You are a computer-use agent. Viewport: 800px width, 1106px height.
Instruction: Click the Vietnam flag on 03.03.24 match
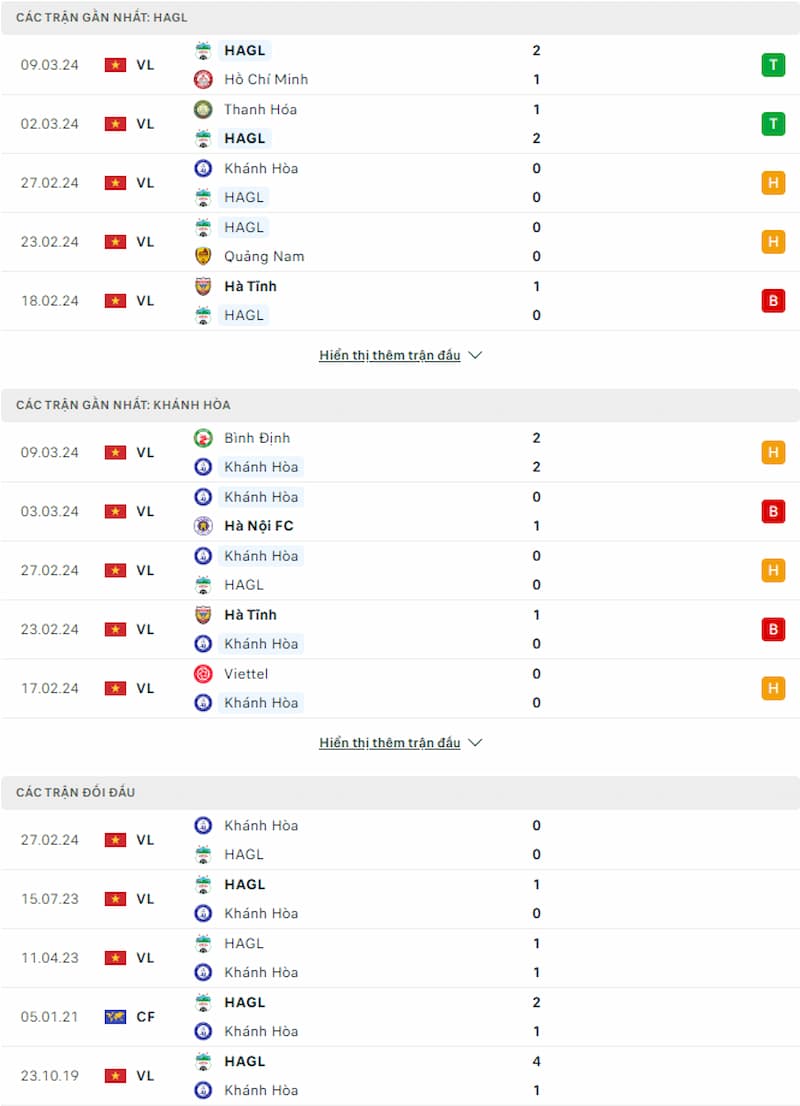click(115, 511)
